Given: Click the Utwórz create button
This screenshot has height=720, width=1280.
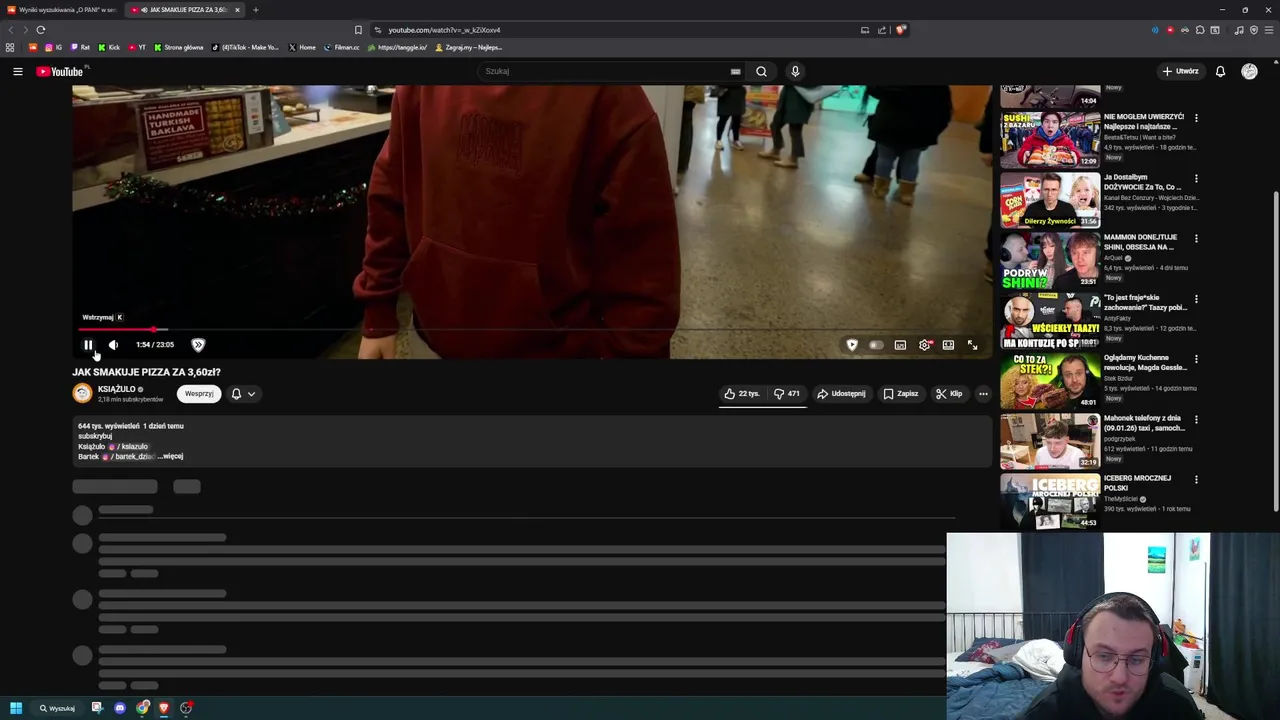Looking at the screenshot, I should pyautogui.click(x=1180, y=71).
